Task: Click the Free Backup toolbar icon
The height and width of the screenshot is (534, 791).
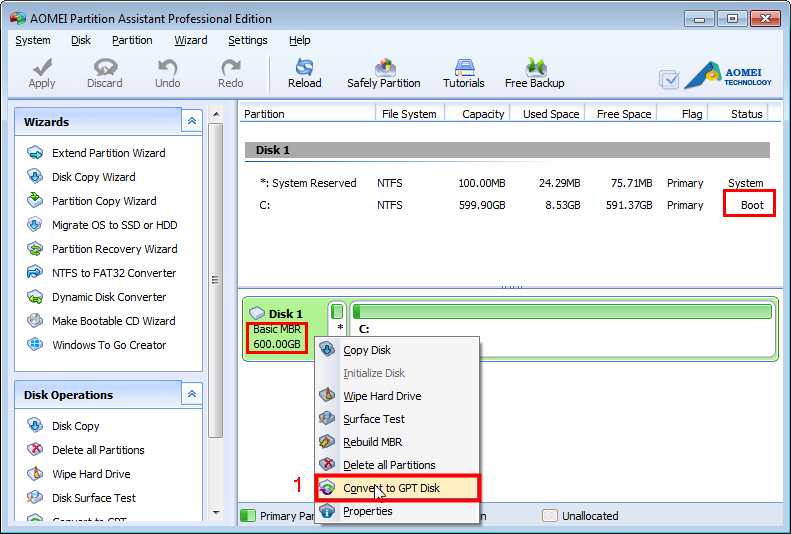Action: [x=534, y=73]
